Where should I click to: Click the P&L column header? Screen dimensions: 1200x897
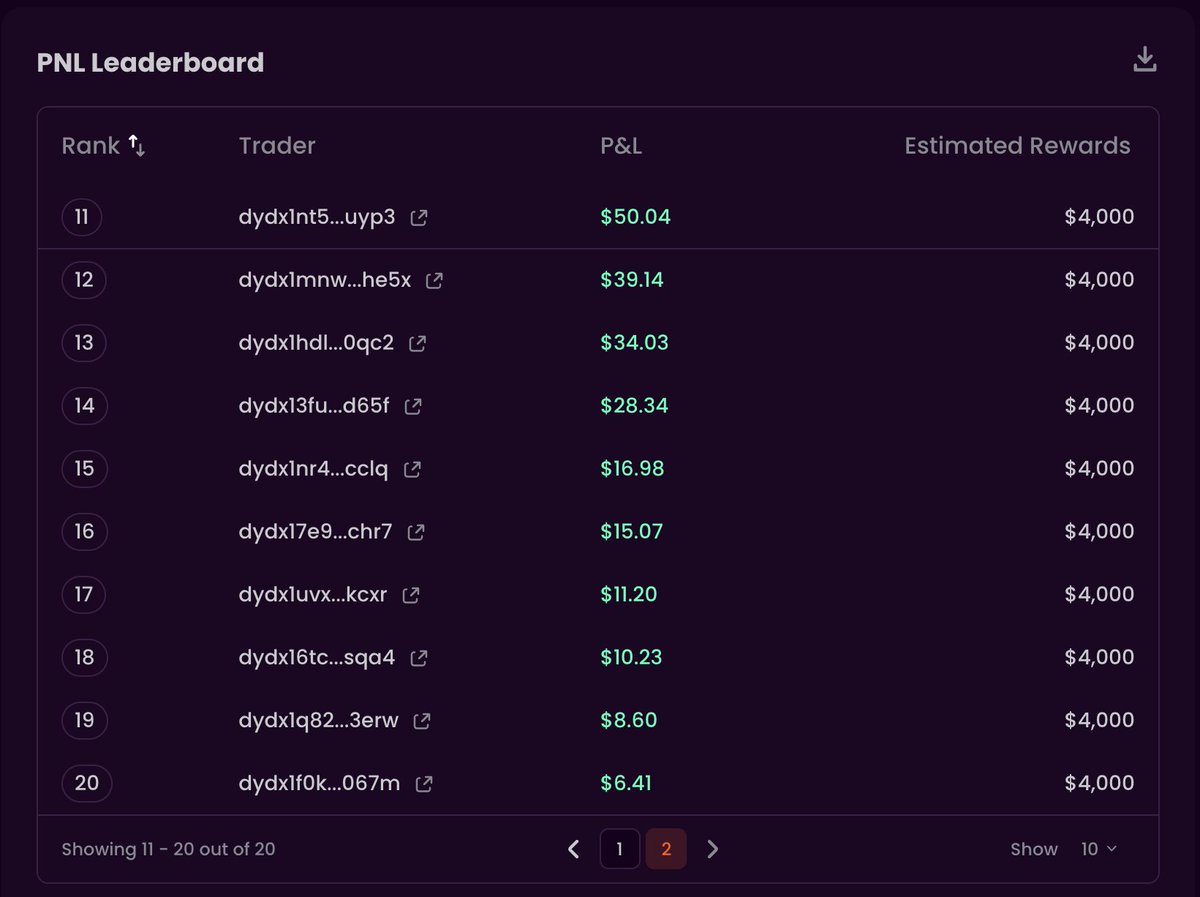(x=621, y=146)
